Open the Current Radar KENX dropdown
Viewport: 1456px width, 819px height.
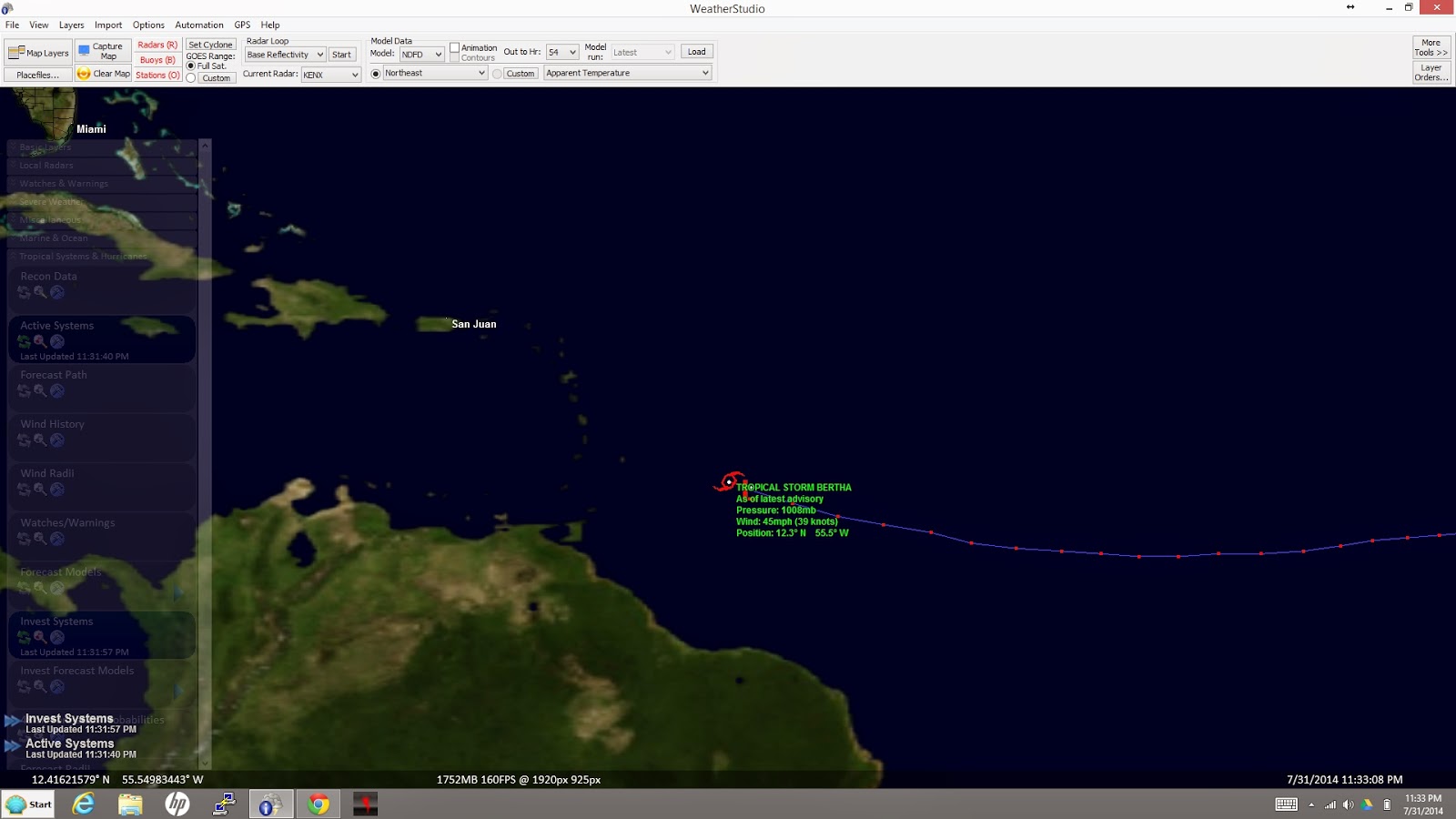331,75
